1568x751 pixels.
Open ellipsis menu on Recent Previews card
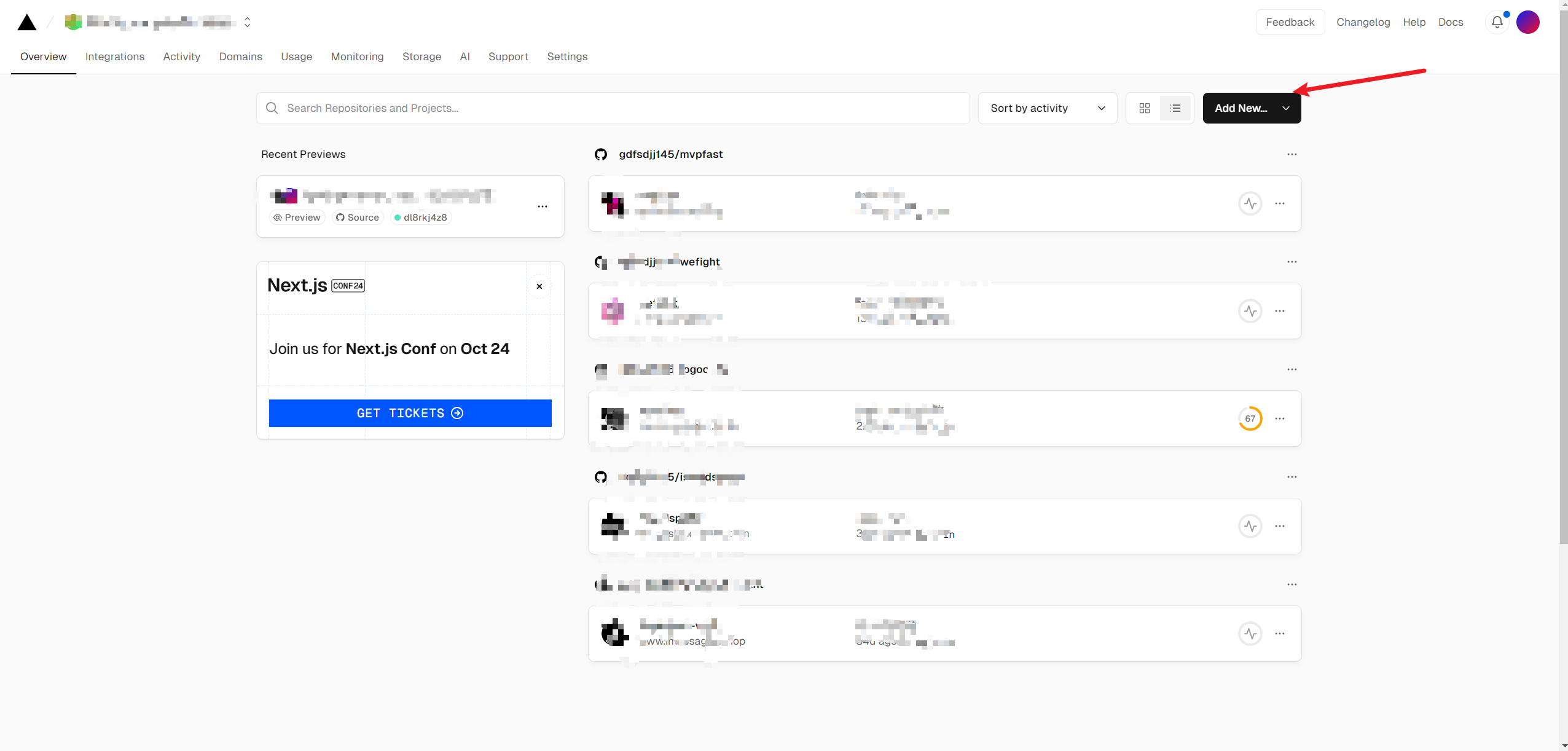pyautogui.click(x=542, y=206)
